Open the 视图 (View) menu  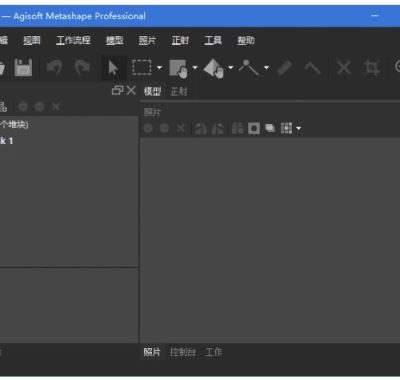click(32, 41)
